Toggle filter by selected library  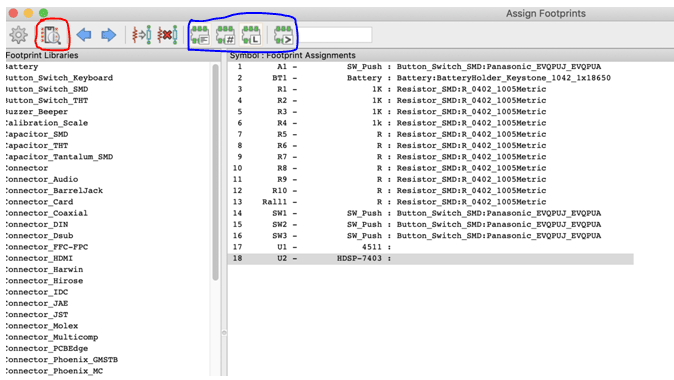[251, 35]
